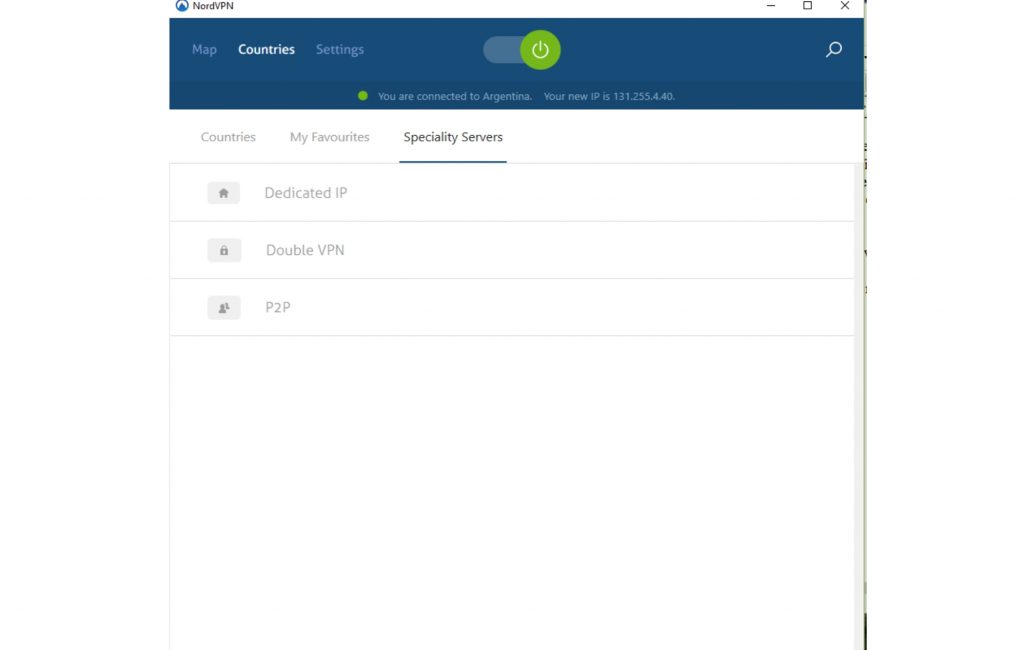Switch to the My Favourites tab
Image resolution: width=1024 pixels, height=650 pixels.
coord(330,137)
